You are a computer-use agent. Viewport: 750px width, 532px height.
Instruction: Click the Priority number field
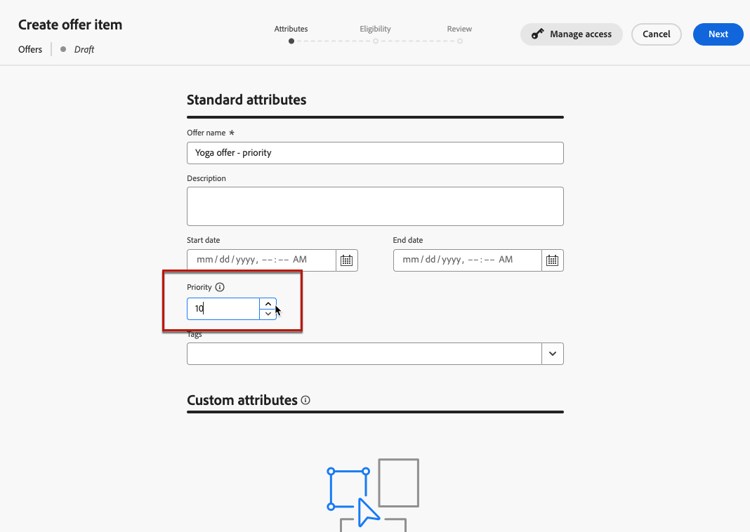point(223,309)
